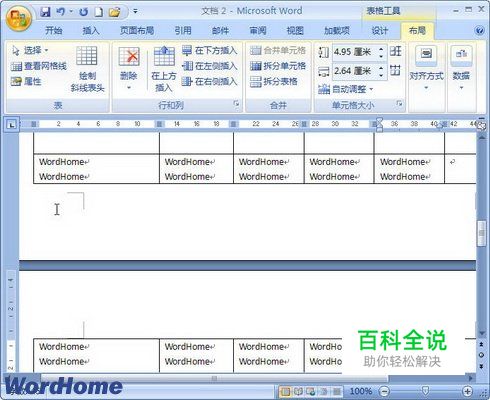Click 在右侧插入 to insert column right
Image resolution: width=490 pixels, height=400 pixels.
click(x=210, y=81)
